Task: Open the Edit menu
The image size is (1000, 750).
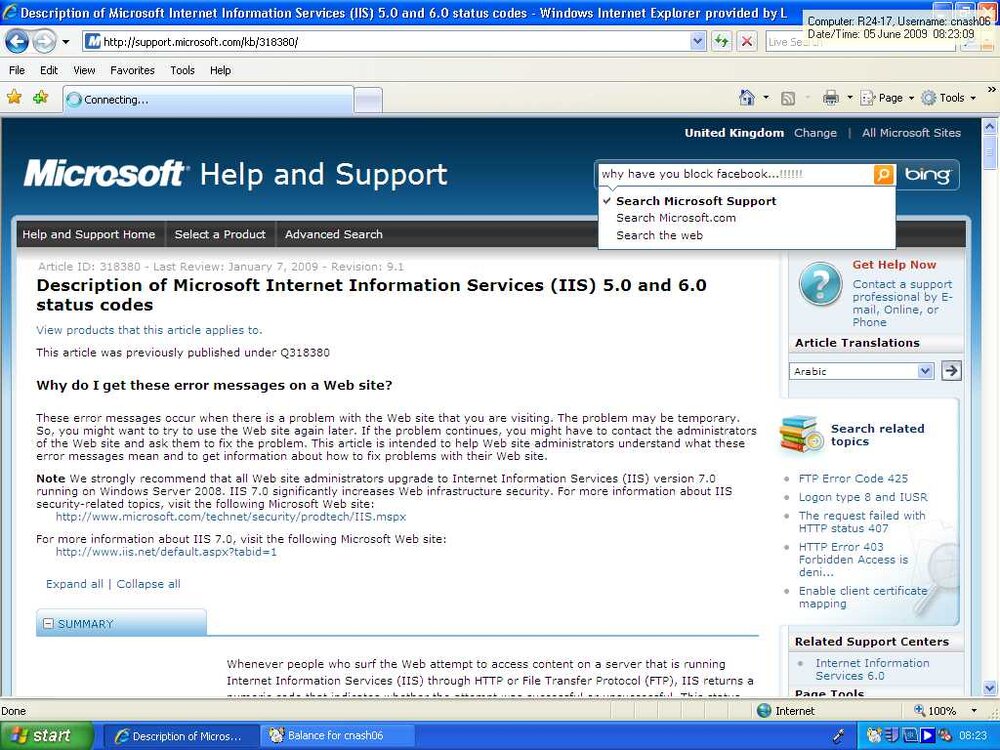Action: (x=49, y=70)
